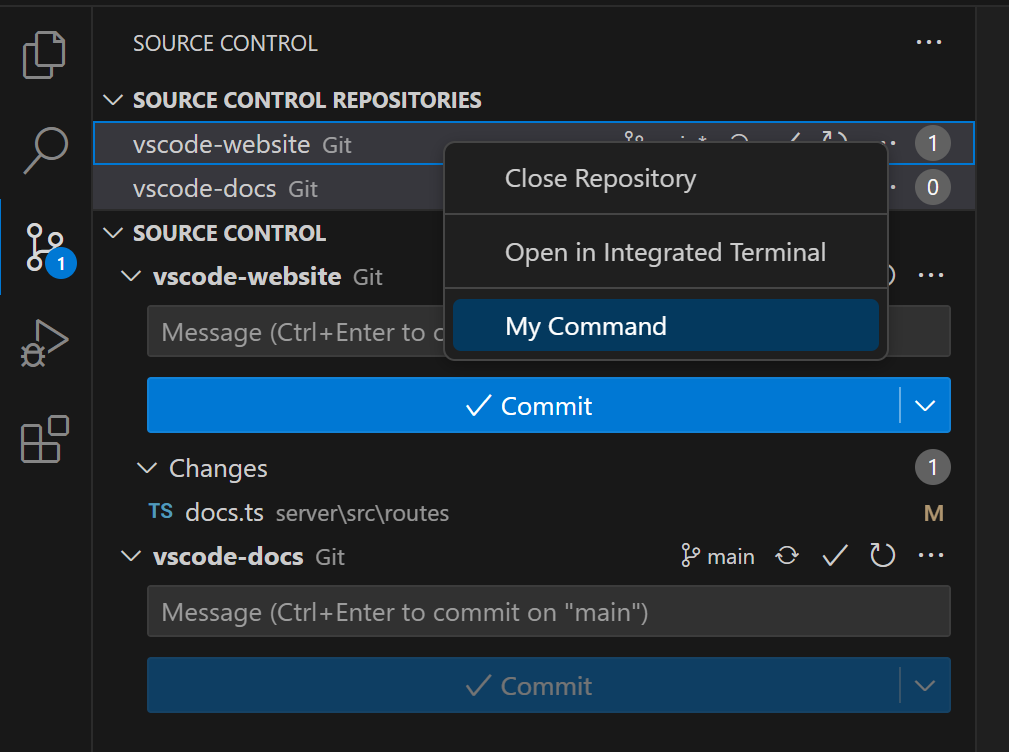Image resolution: width=1009 pixels, height=752 pixels.
Task: Open the Run and Debug view
Action: coord(44,341)
